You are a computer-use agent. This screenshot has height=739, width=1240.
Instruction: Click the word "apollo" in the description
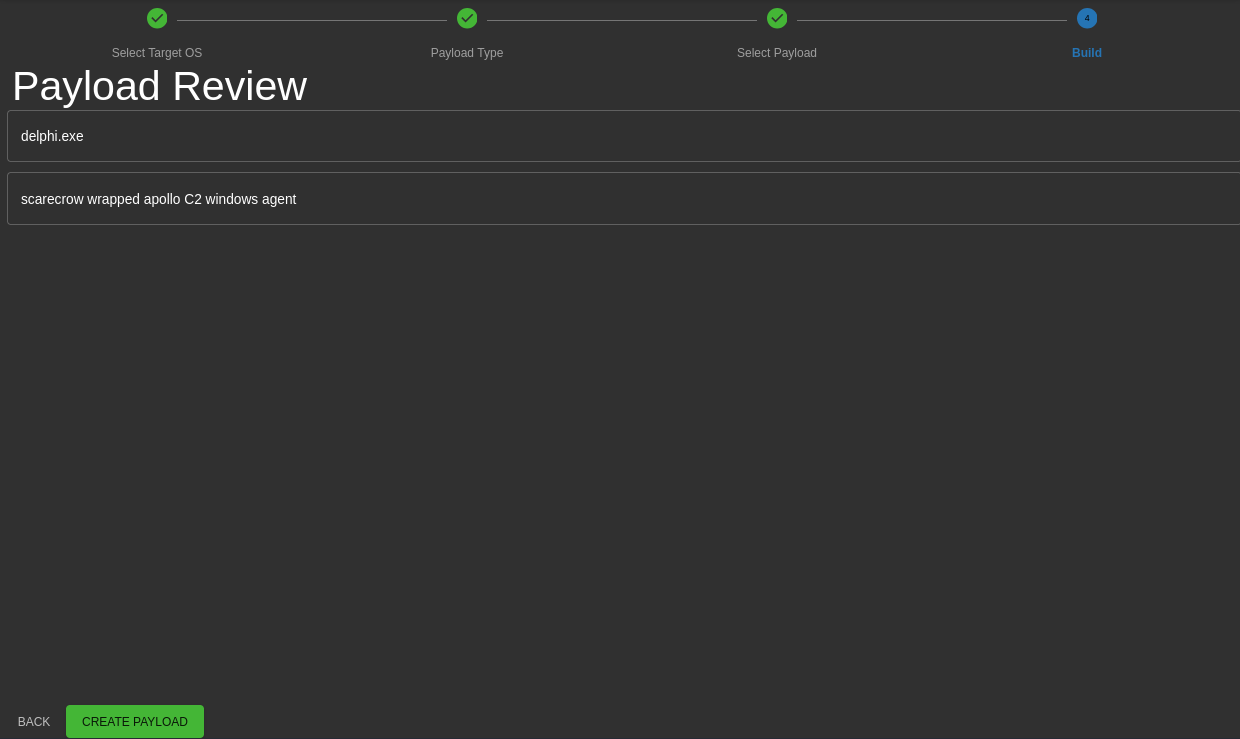pyautogui.click(x=162, y=199)
